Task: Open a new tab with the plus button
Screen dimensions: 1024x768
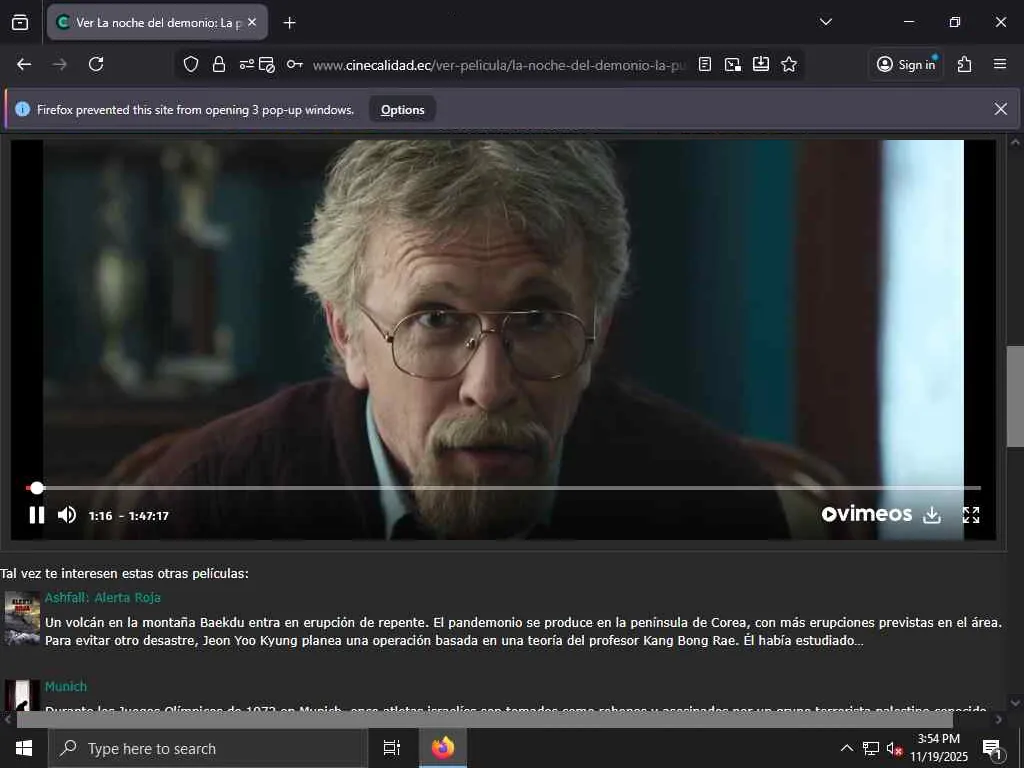Action: coord(289,23)
